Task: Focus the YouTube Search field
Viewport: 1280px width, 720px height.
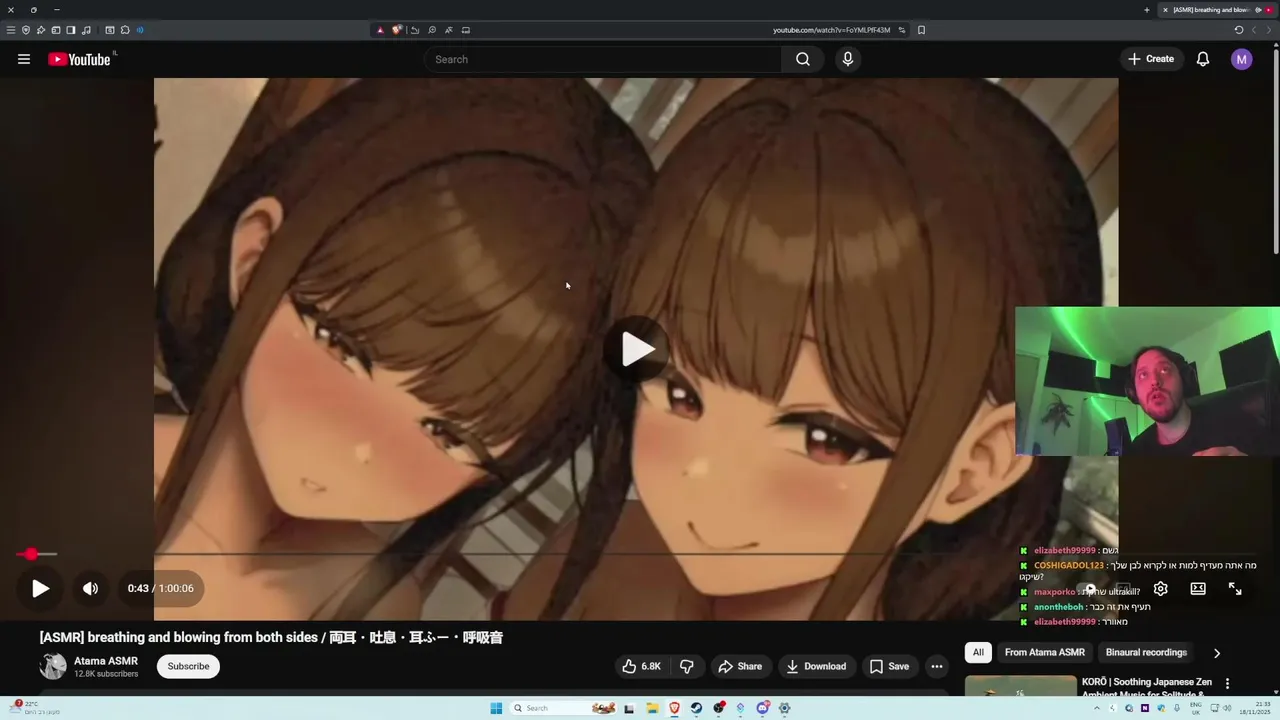Action: pyautogui.click(x=603, y=59)
